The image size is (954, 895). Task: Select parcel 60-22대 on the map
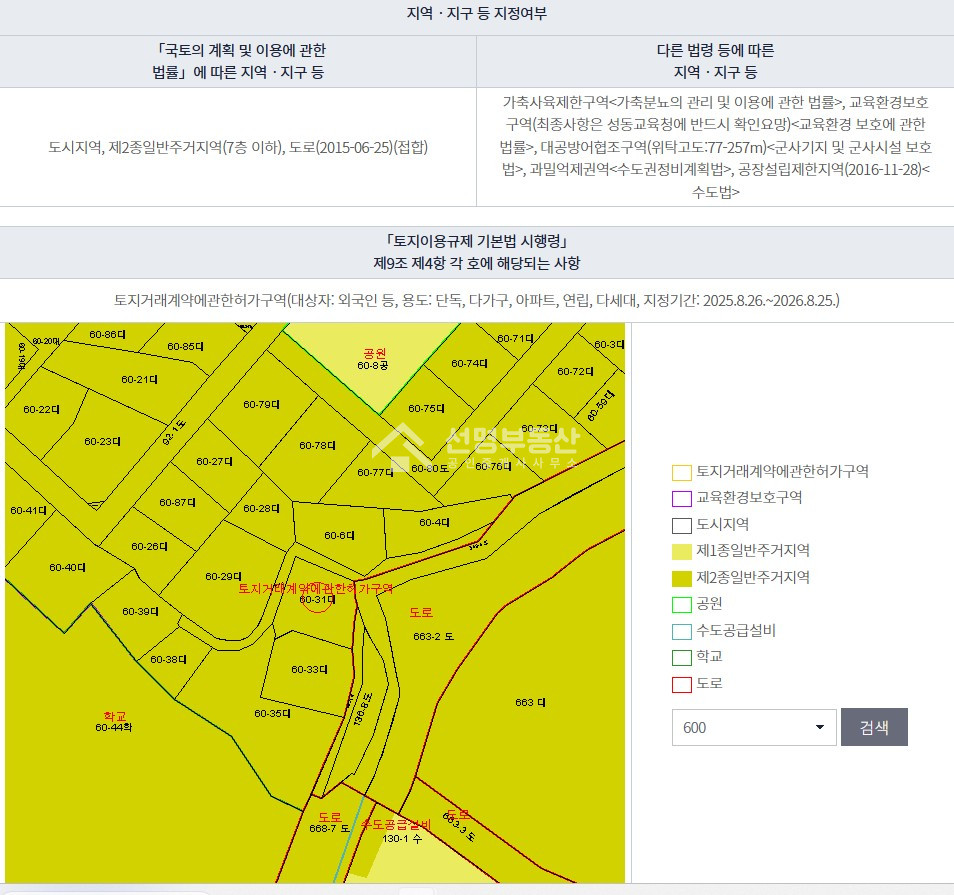(x=41, y=409)
